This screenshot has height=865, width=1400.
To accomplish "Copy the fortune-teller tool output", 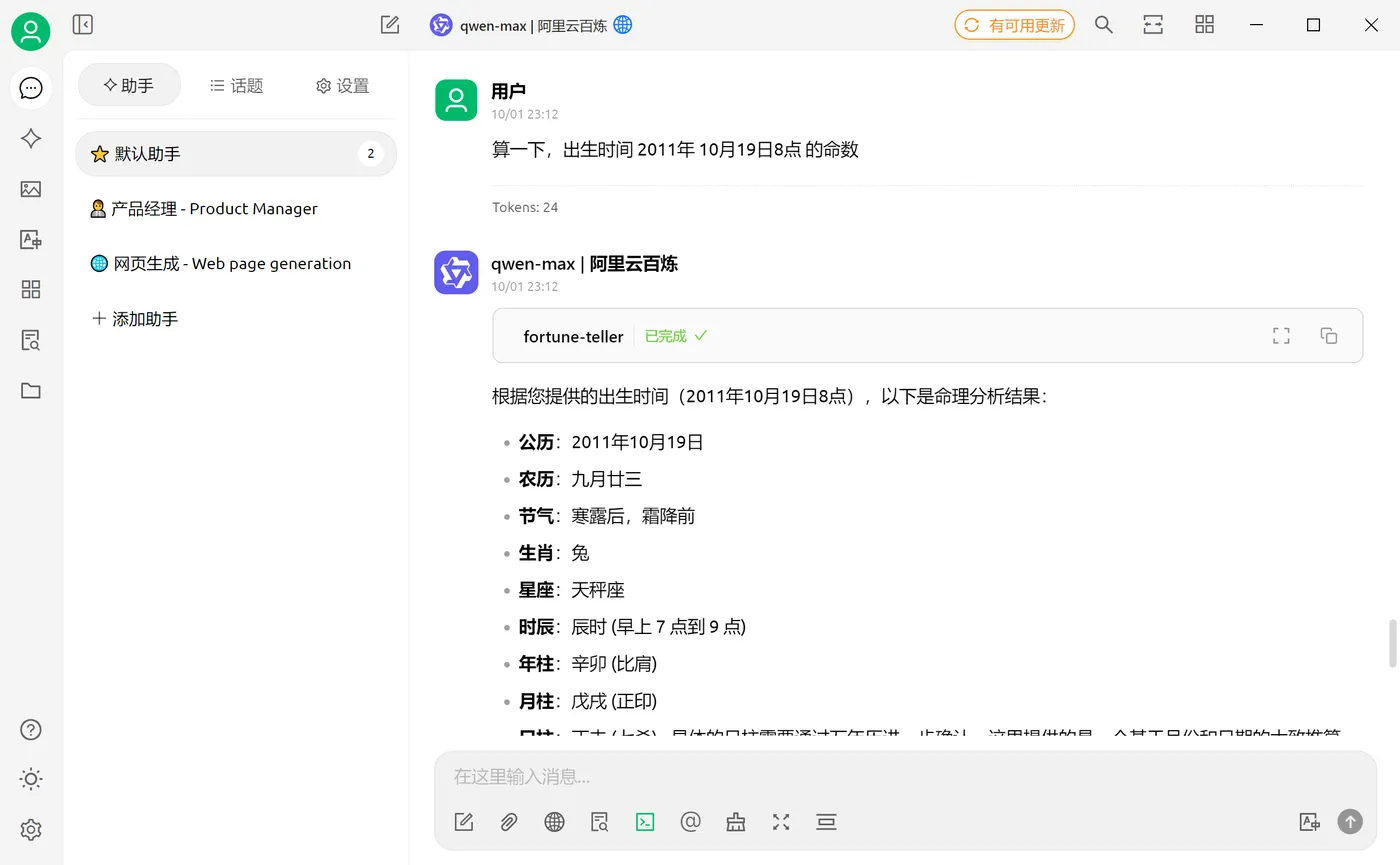I will click(x=1329, y=335).
